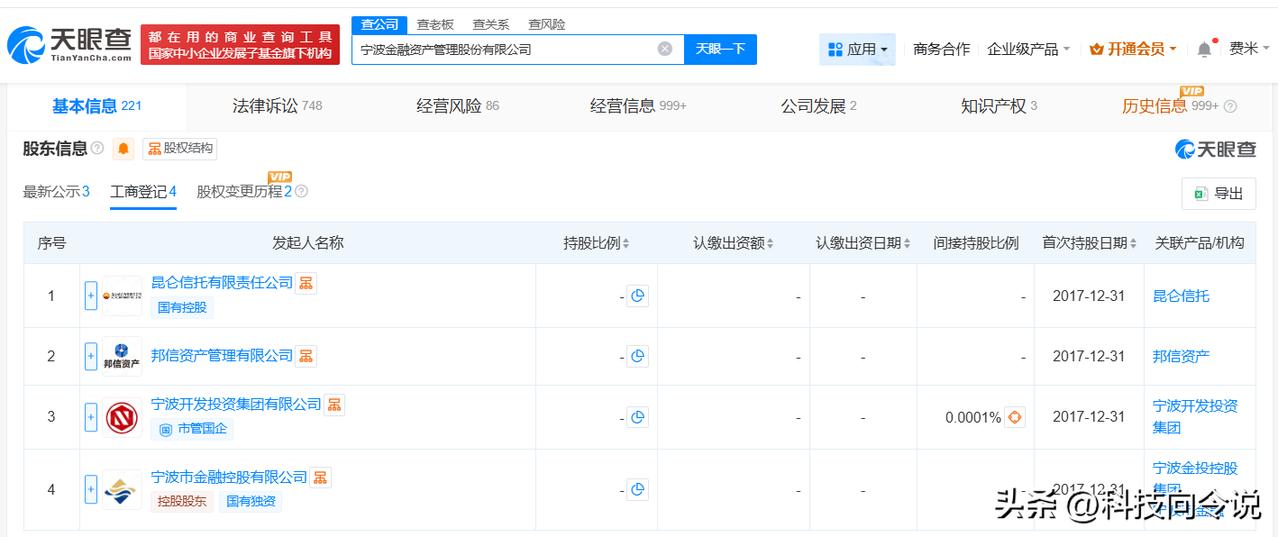Select the 工商登记 sub-tab
The image size is (1278, 537).
[x=143, y=191]
